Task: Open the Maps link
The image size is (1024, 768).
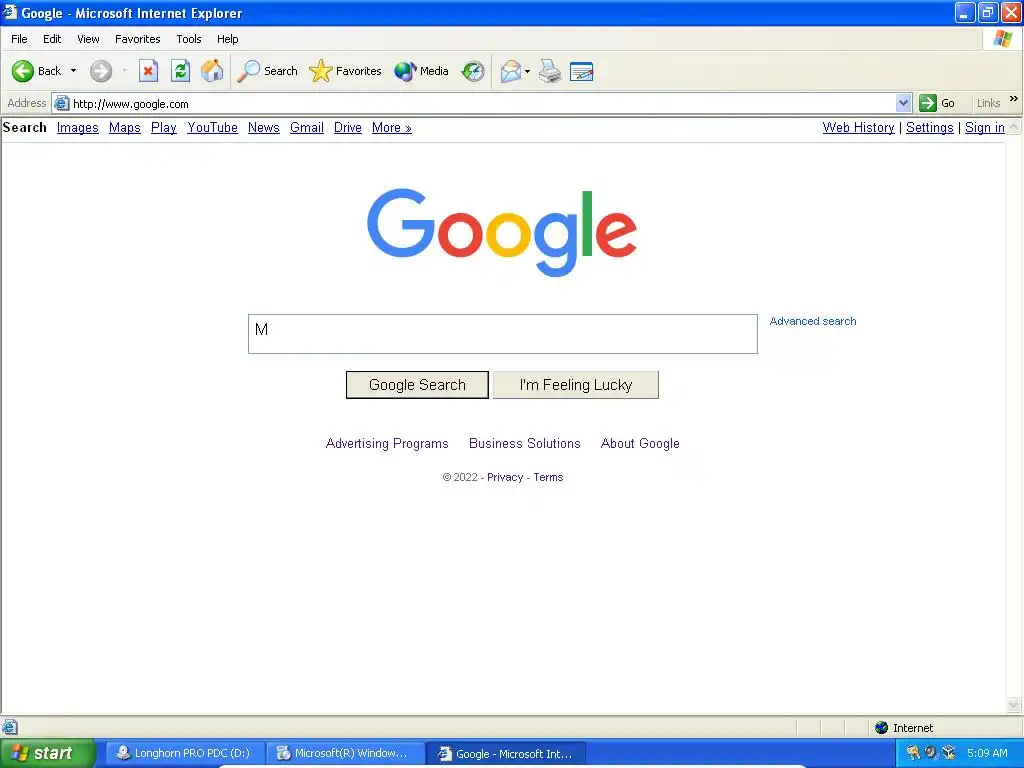Action: click(x=125, y=127)
